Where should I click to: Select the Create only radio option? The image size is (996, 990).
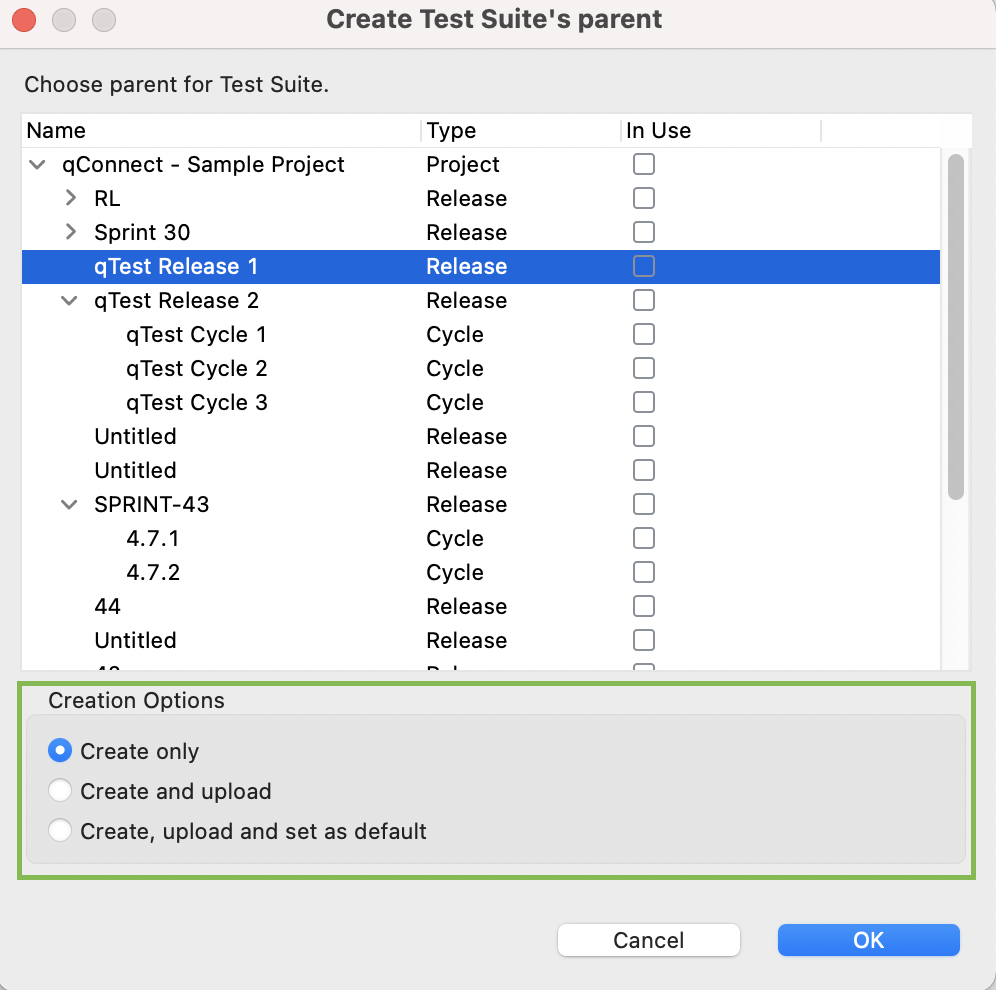(x=61, y=751)
